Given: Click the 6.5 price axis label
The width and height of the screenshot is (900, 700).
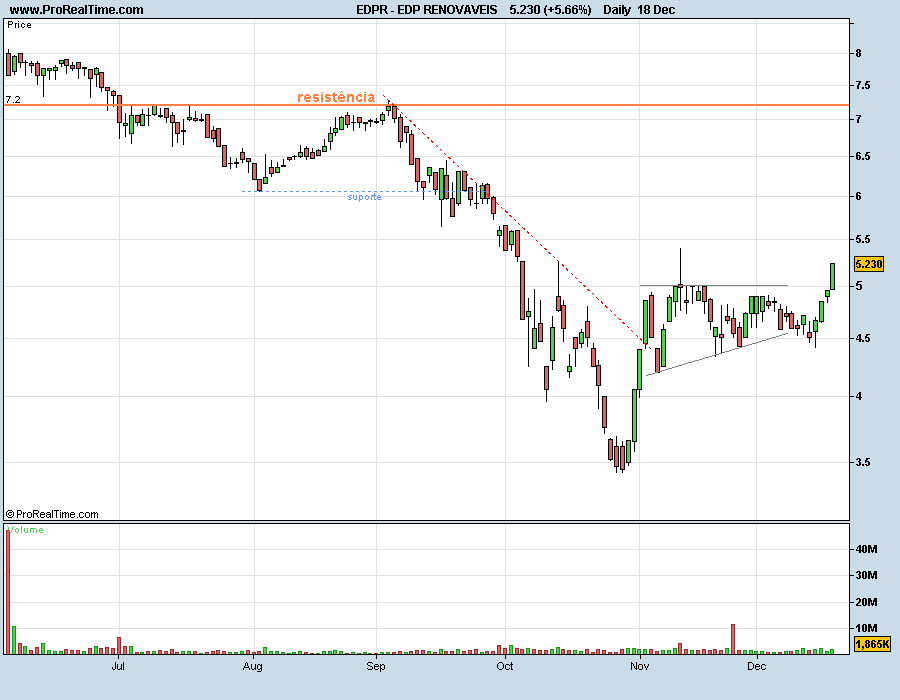Looking at the screenshot, I should [x=863, y=157].
